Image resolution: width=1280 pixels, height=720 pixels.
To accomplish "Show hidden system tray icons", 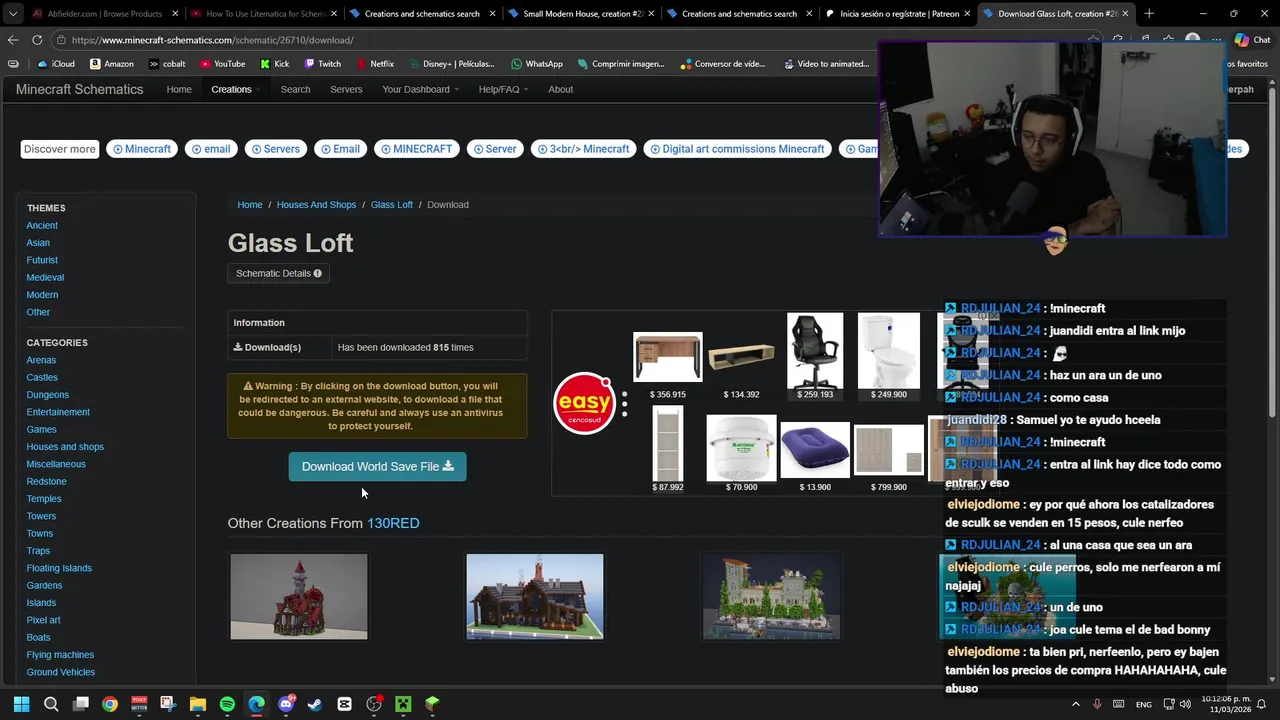I will pyautogui.click(x=1076, y=704).
